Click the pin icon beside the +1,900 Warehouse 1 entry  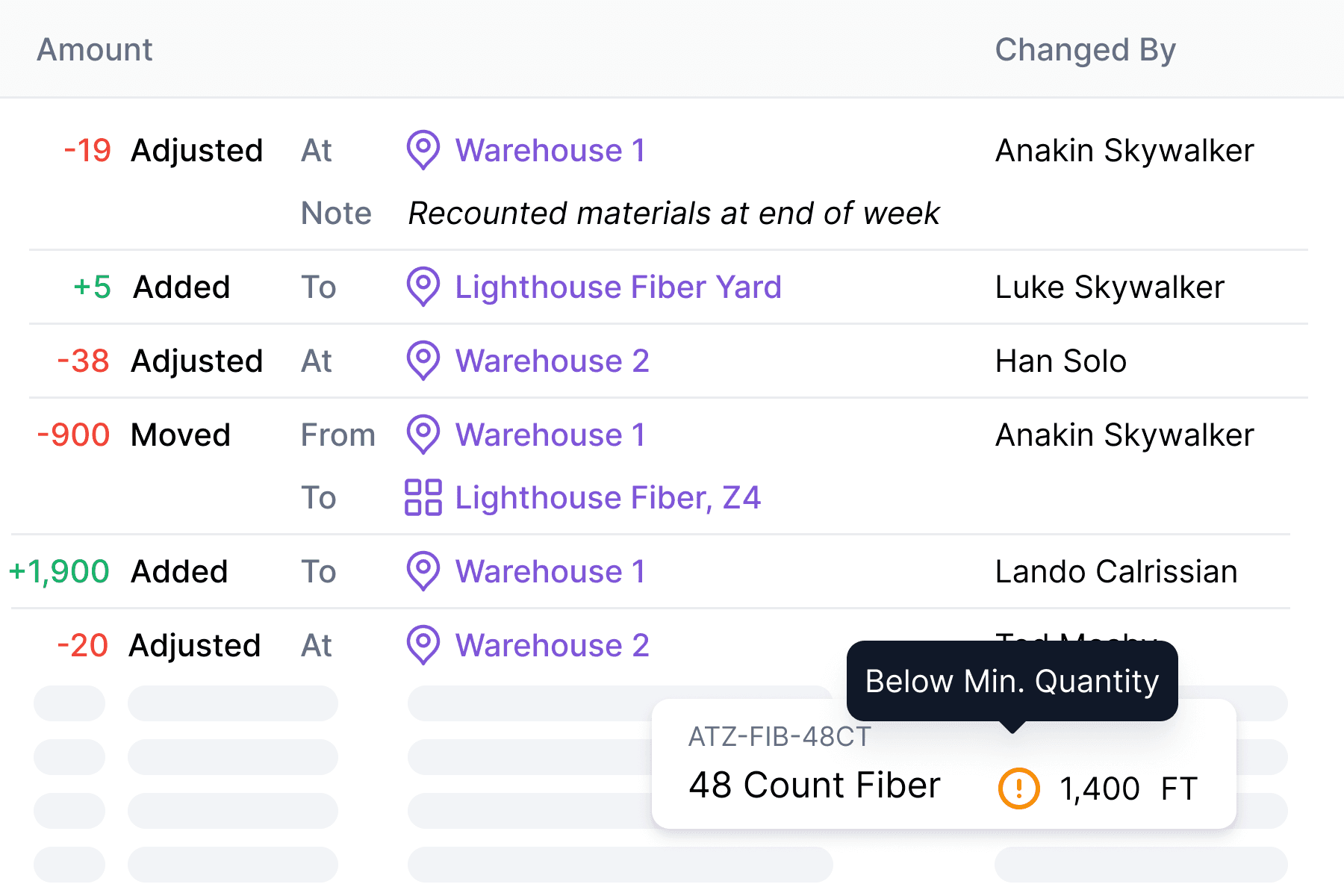(423, 571)
